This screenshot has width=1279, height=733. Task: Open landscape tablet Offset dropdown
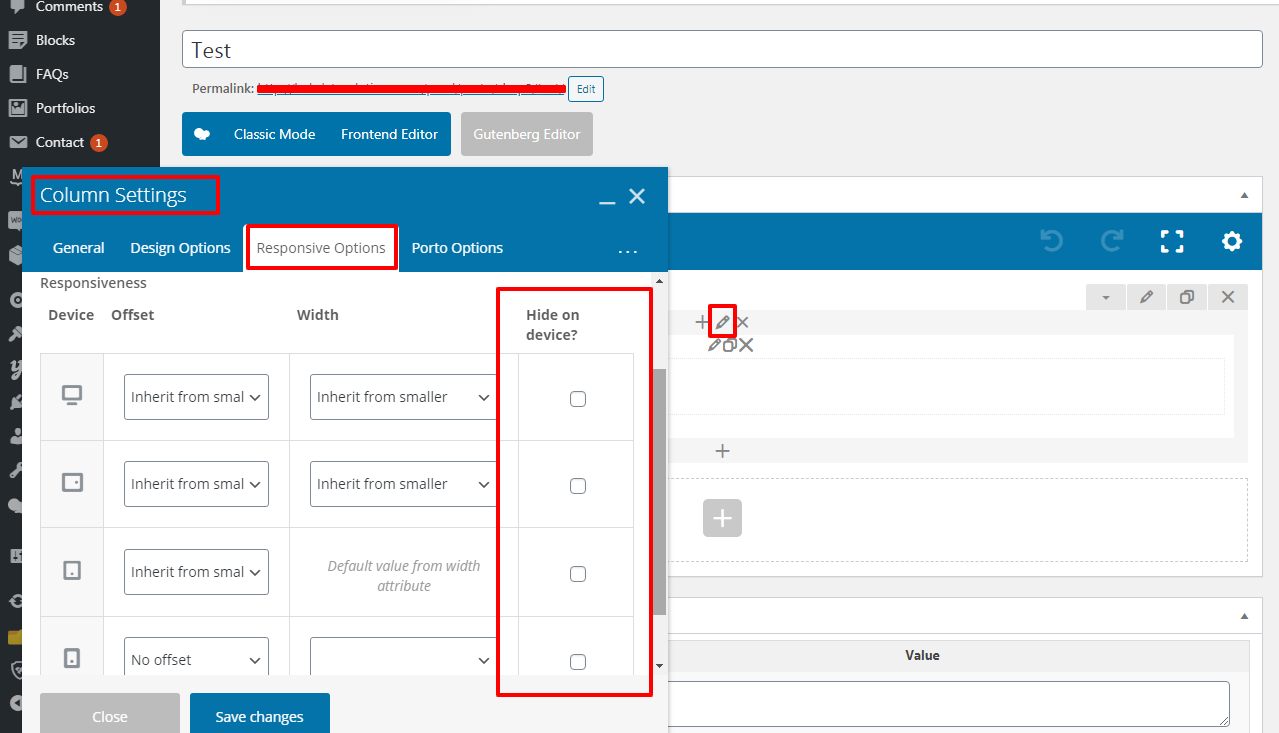click(x=196, y=484)
